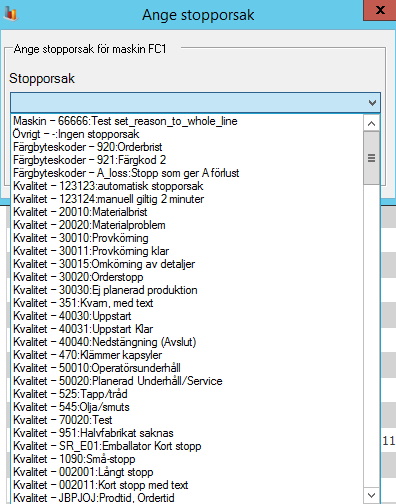Pick Kvalitet – 40030:Uppstart

187,316
